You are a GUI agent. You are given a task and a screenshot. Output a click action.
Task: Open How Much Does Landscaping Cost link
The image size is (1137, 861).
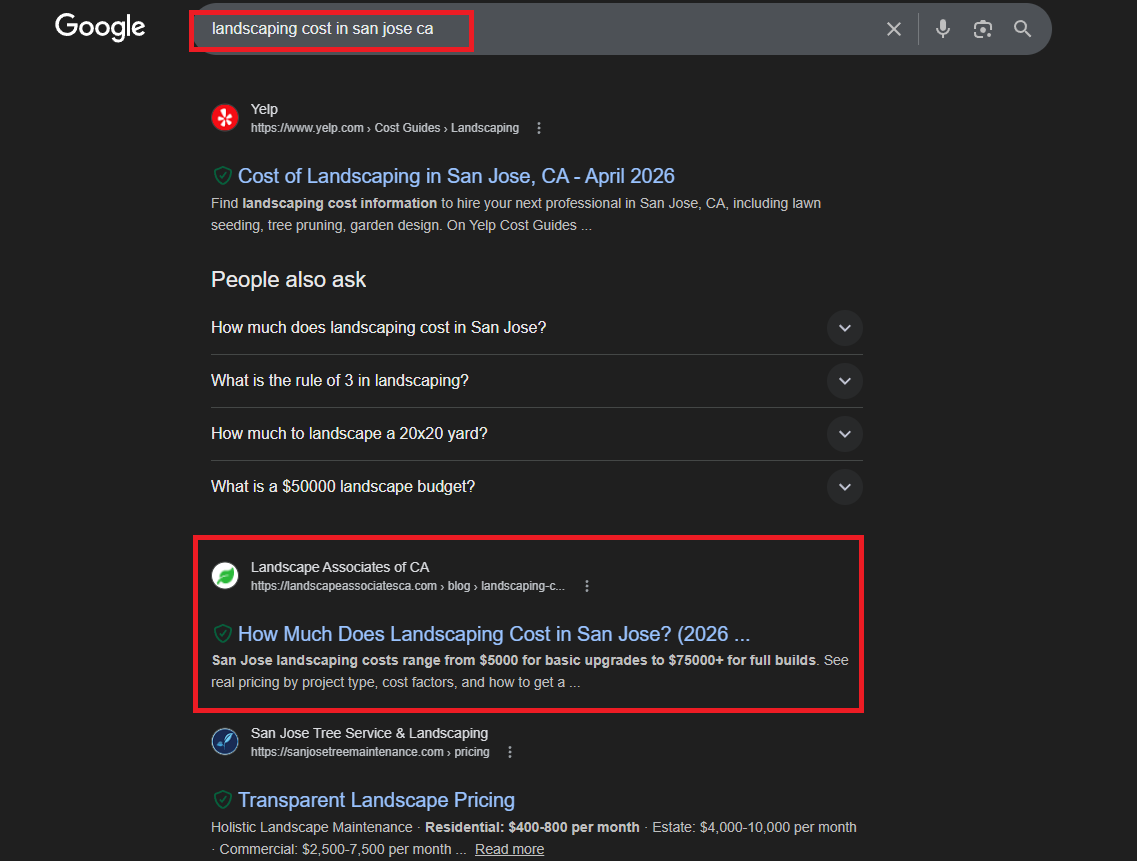coord(494,634)
